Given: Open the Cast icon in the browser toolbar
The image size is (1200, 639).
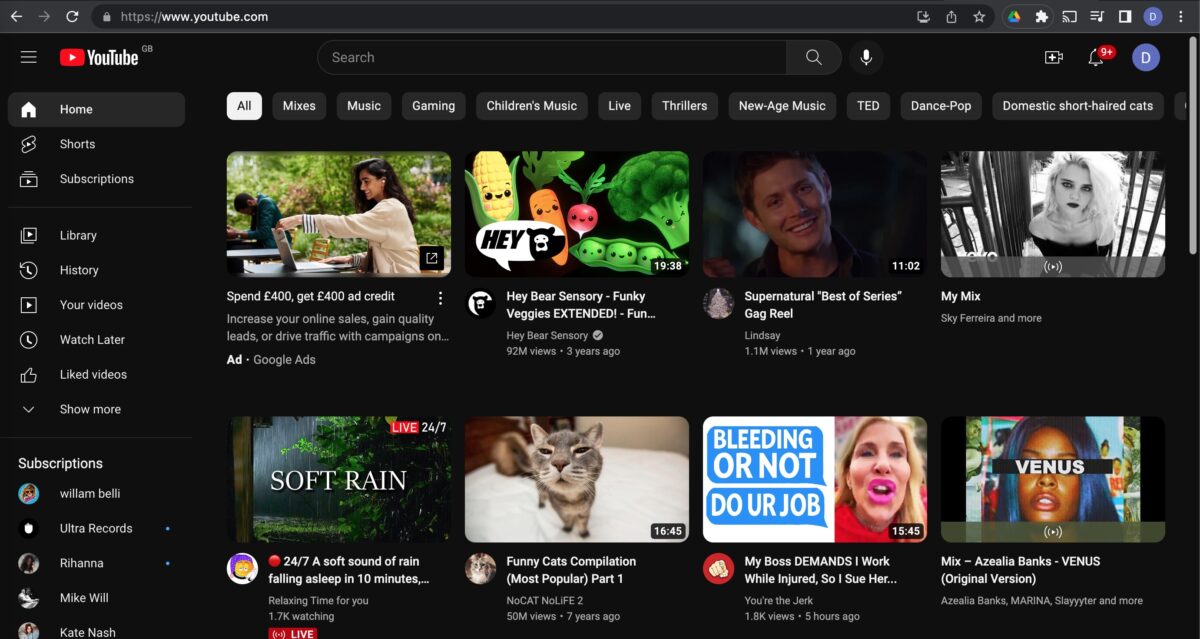Looking at the screenshot, I should pos(1069,16).
